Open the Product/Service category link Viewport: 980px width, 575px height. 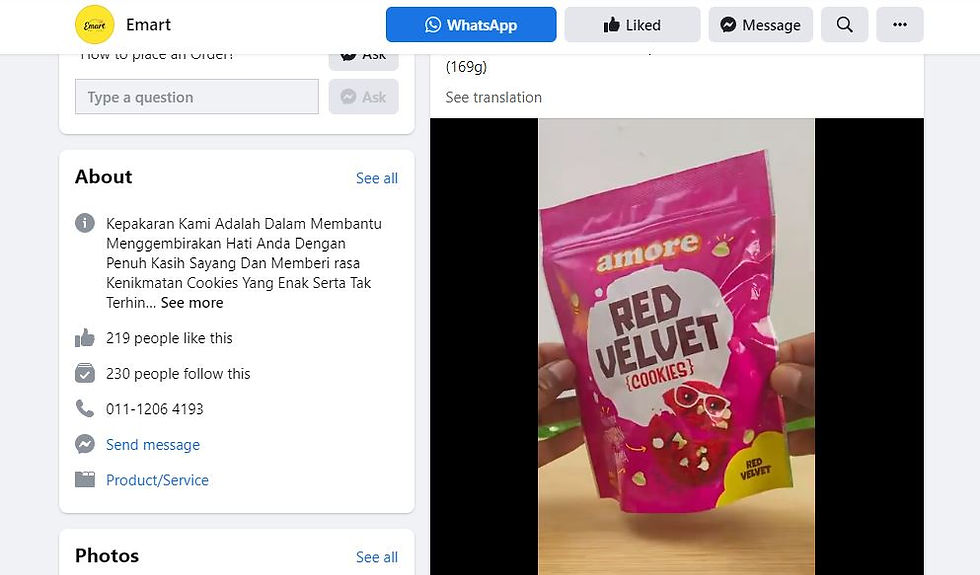pyautogui.click(x=158, y=480)
